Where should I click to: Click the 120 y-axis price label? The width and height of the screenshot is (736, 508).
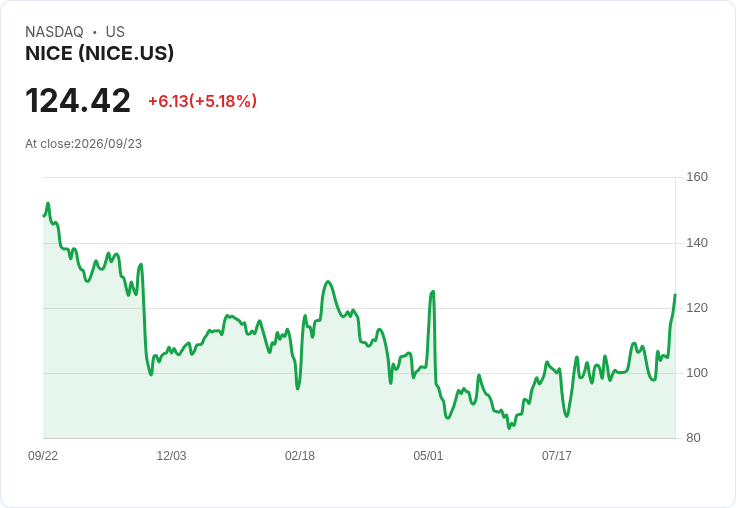click(697, 308)
